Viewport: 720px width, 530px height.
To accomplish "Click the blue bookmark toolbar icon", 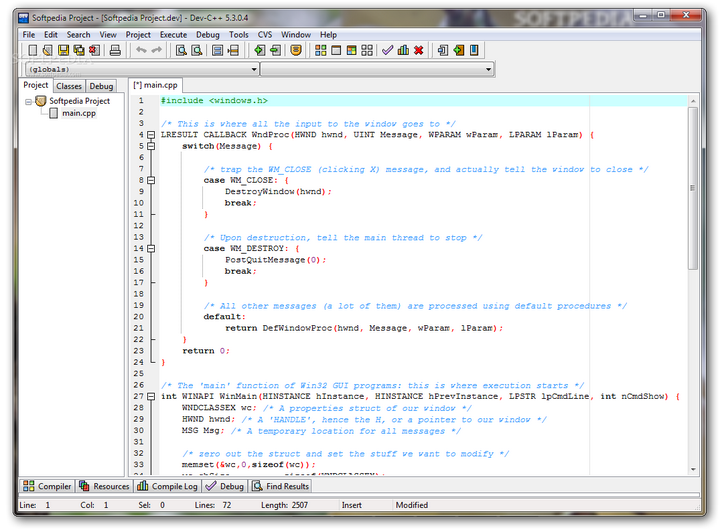I will click(x=474, y=50).
